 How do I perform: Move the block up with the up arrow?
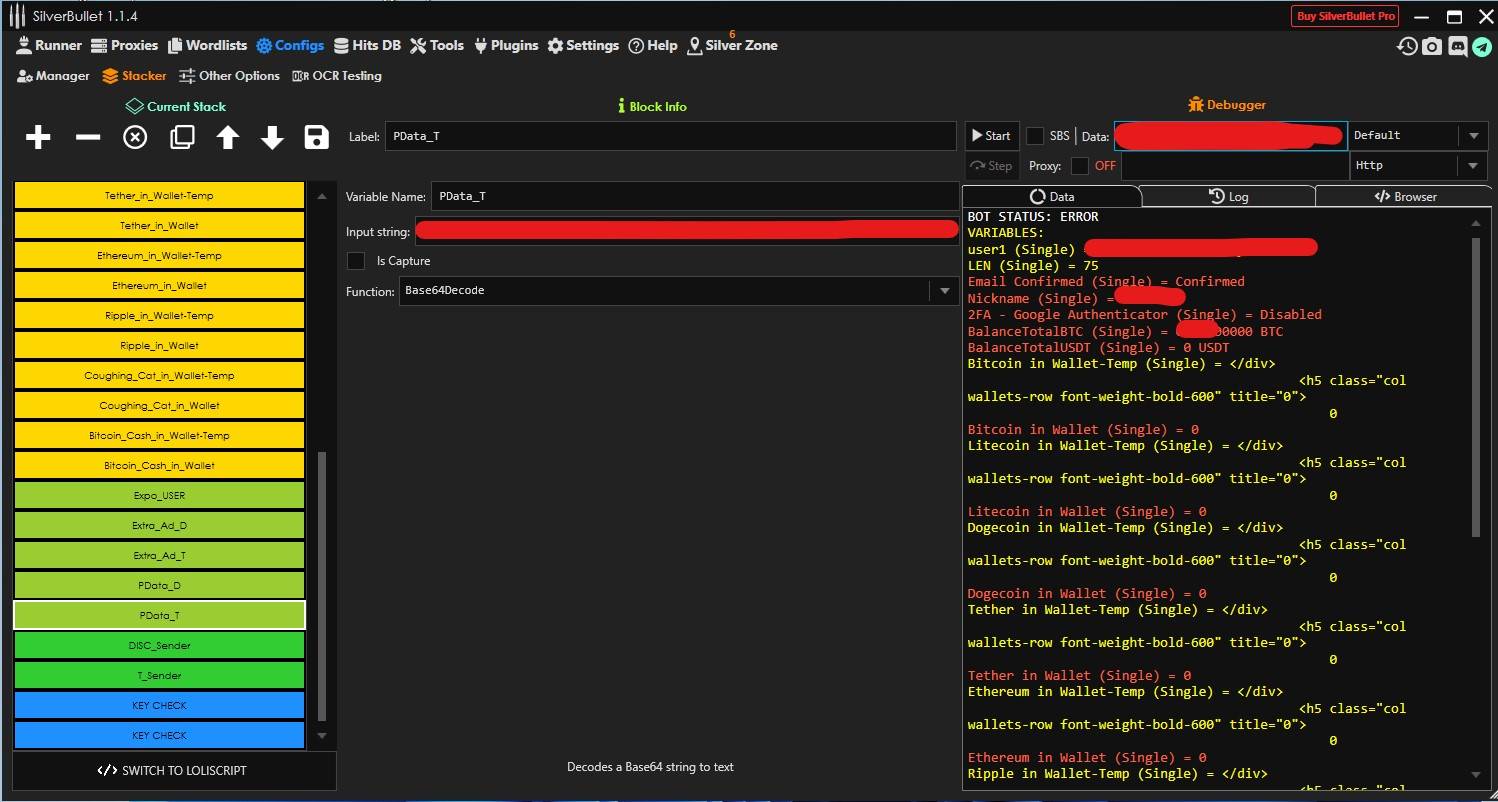pyautogui.click(x=228, y=137)
